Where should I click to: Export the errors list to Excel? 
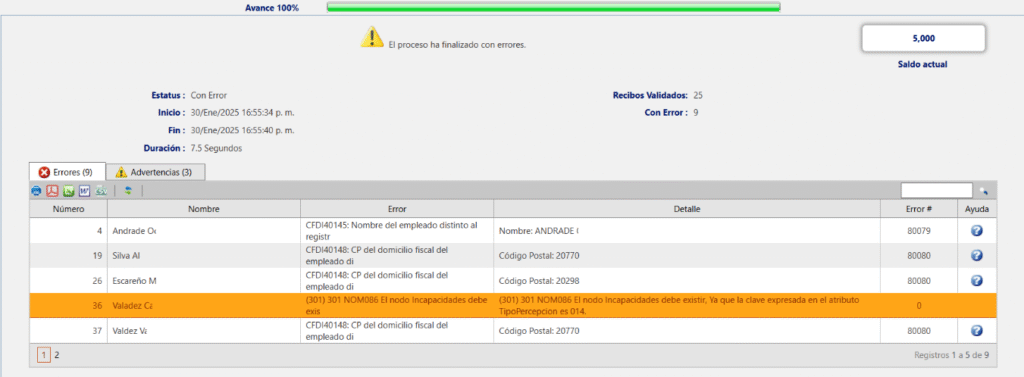69,191
